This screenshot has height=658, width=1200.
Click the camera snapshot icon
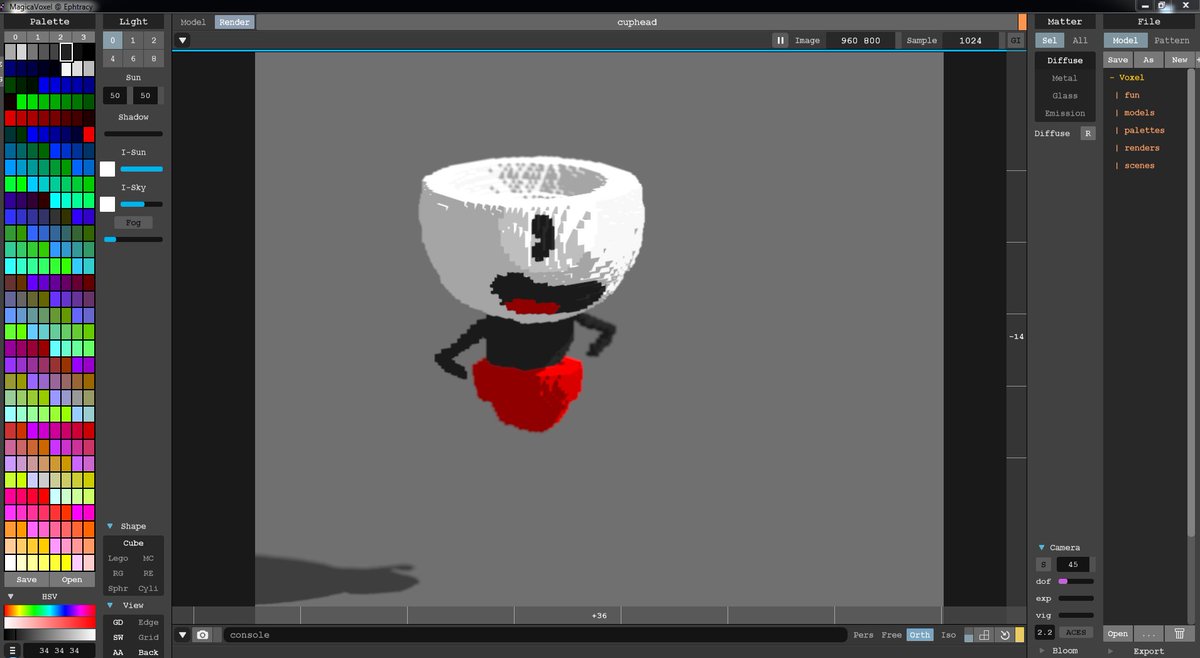point(203,635)
